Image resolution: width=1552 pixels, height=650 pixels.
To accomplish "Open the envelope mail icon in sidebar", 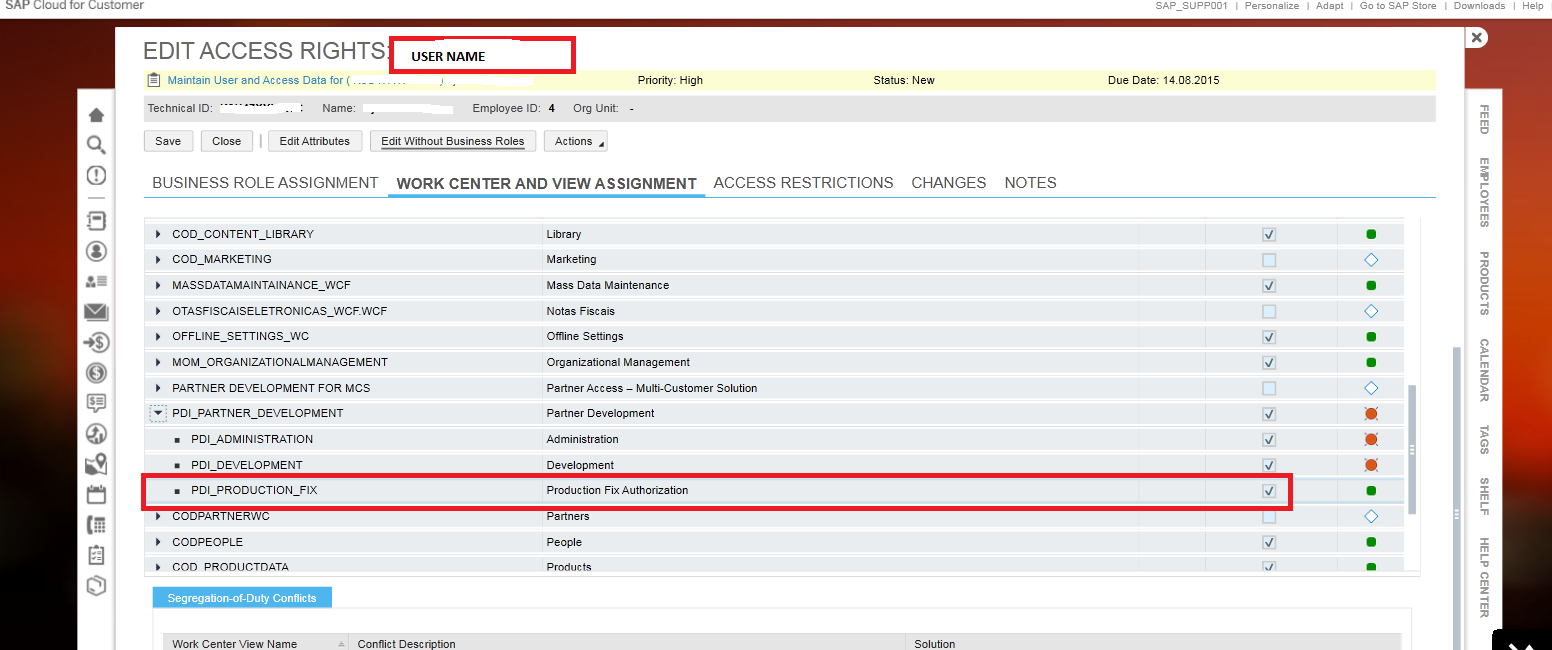I will (96, 312).
